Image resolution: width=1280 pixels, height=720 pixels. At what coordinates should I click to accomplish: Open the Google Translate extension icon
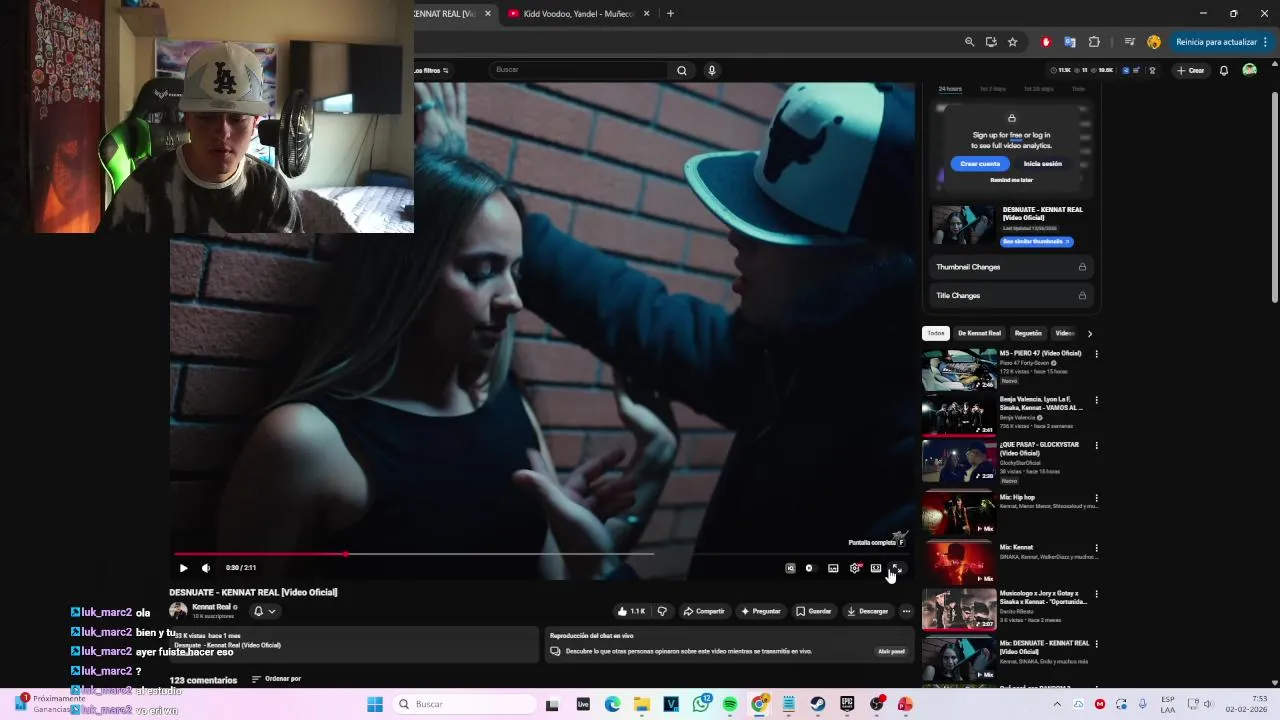[x=1070, y=42]
